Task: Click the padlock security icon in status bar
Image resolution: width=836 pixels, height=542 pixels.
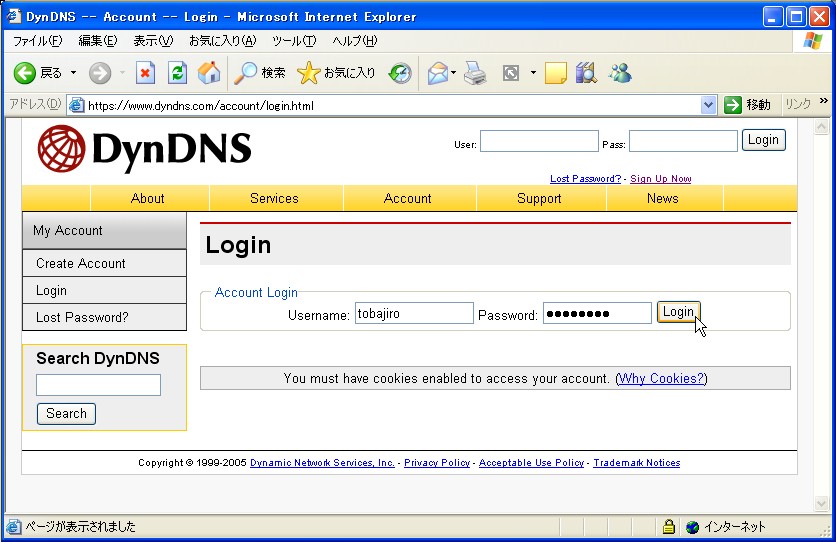Action: coord(669,527)
